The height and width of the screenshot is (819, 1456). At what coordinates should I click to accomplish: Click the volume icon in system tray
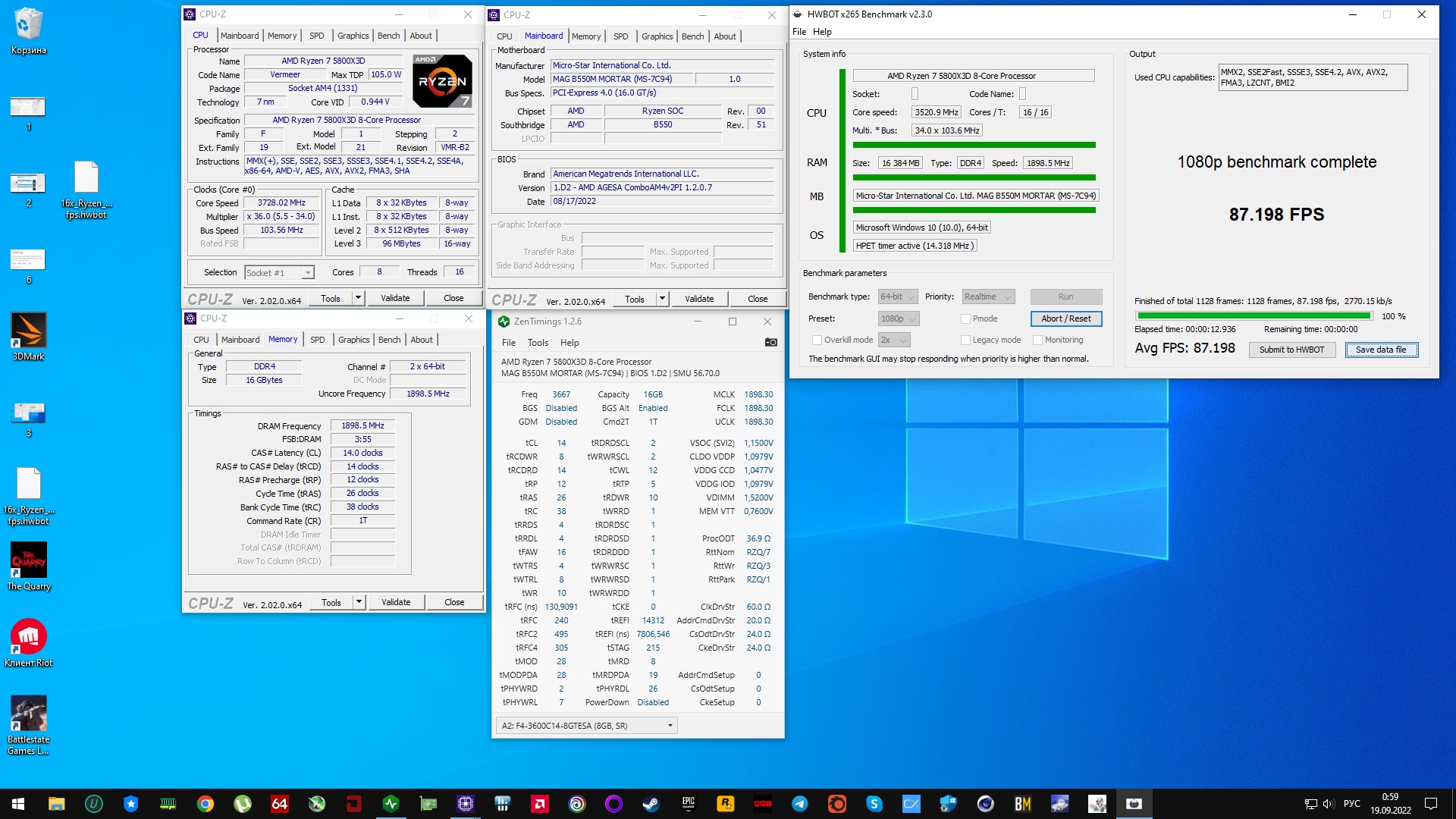tap(1328, 804)
